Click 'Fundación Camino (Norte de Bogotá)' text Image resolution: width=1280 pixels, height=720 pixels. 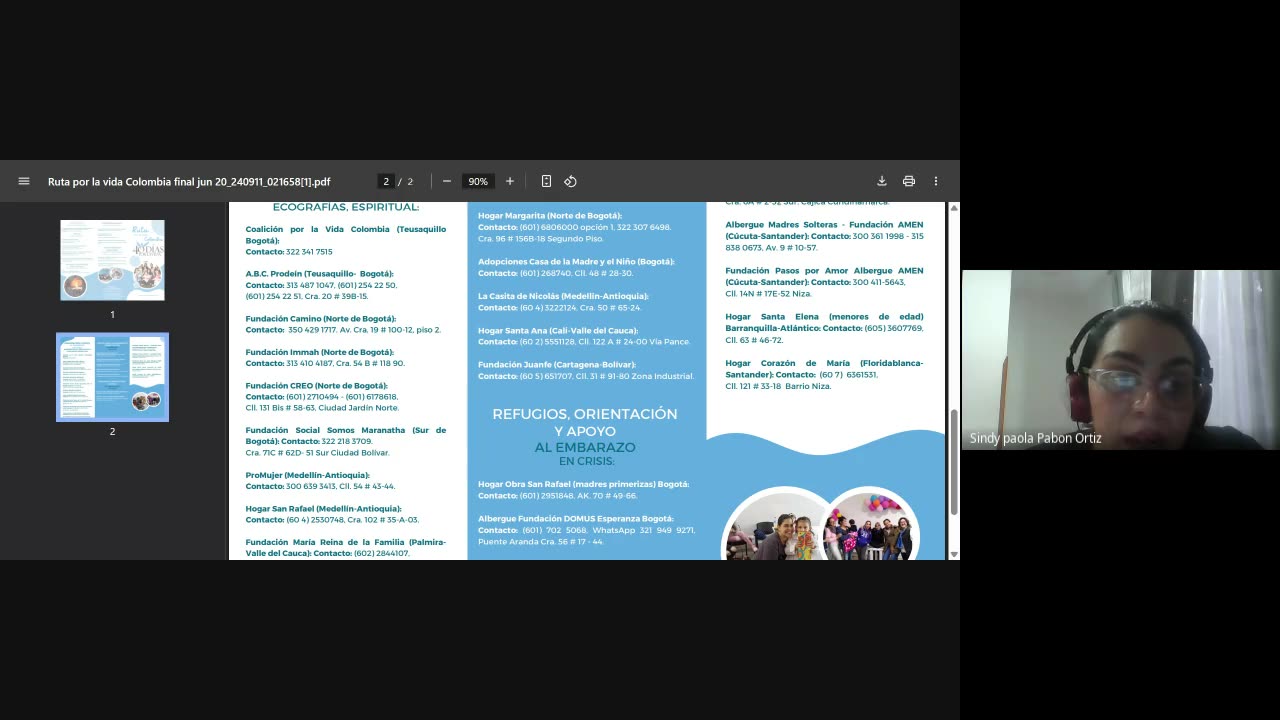[321, 319]
